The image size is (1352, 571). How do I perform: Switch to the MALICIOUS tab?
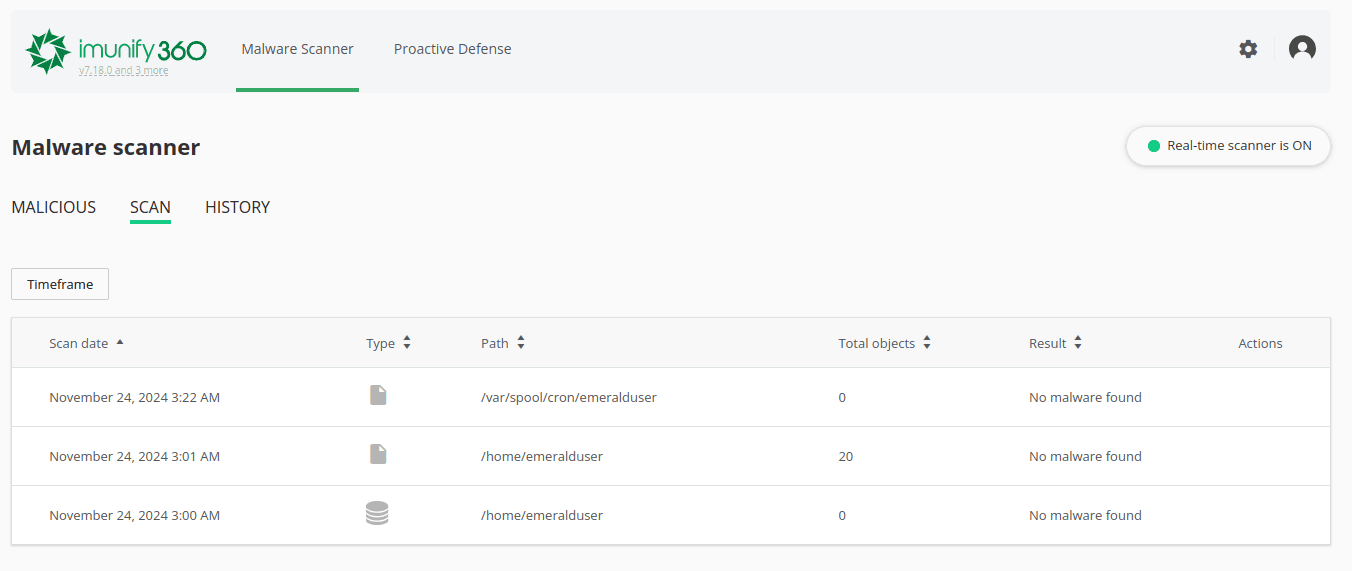tap(54, 207)
